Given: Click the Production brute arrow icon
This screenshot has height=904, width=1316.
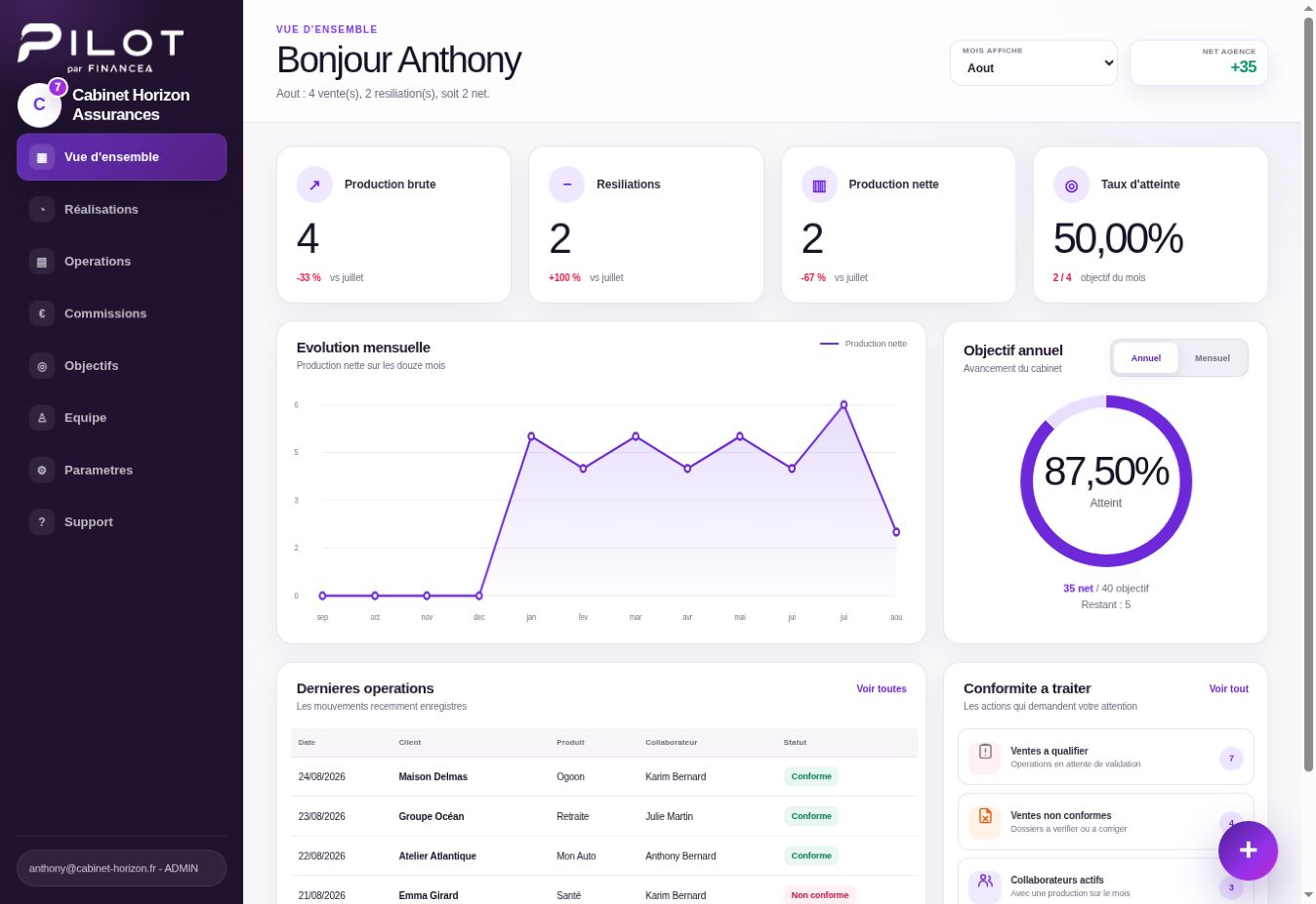Looking at the screenshot, I should click(x=314, y=185).
